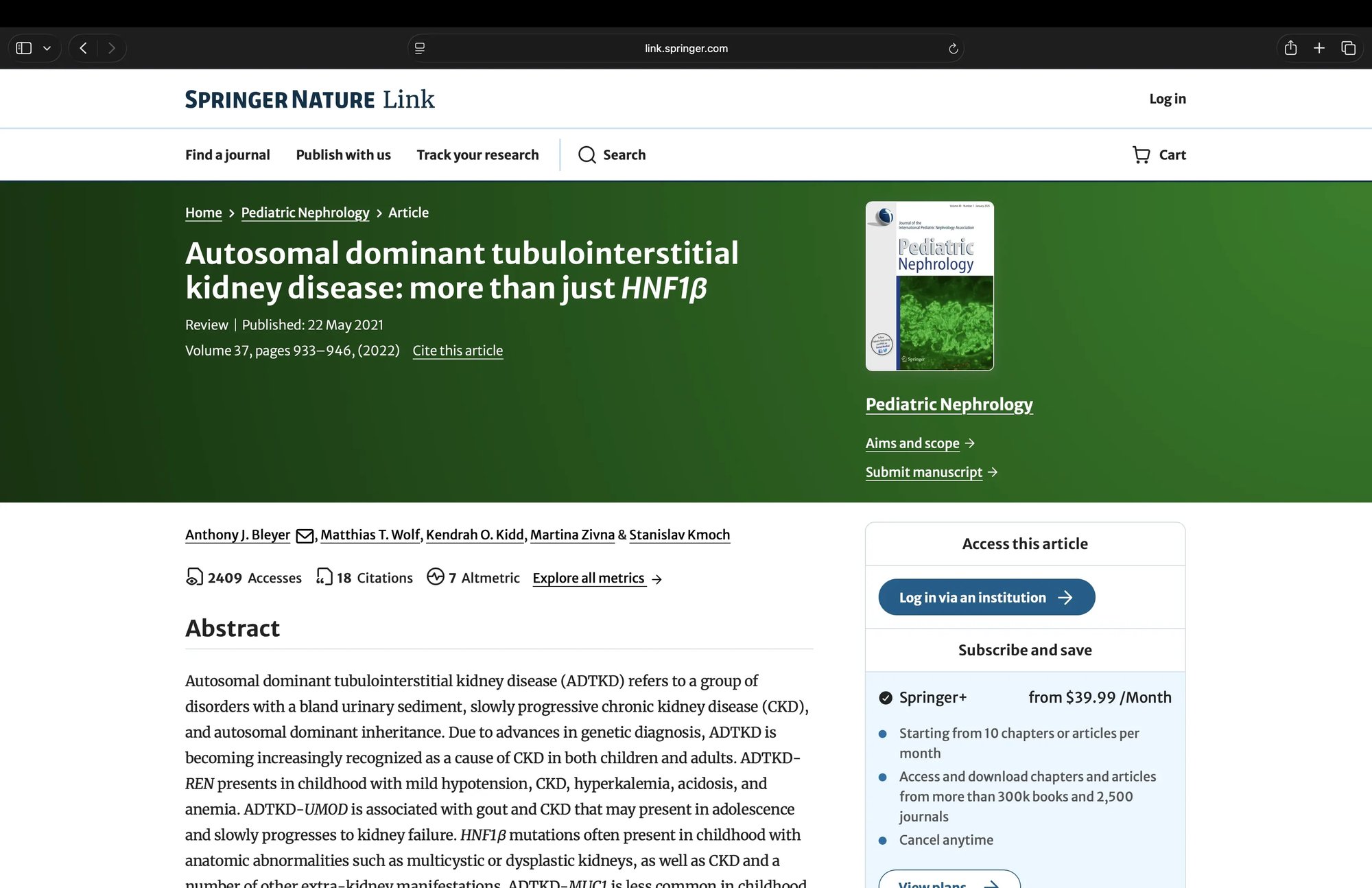Follow the Submit manuscript link

tap(923, 472)
